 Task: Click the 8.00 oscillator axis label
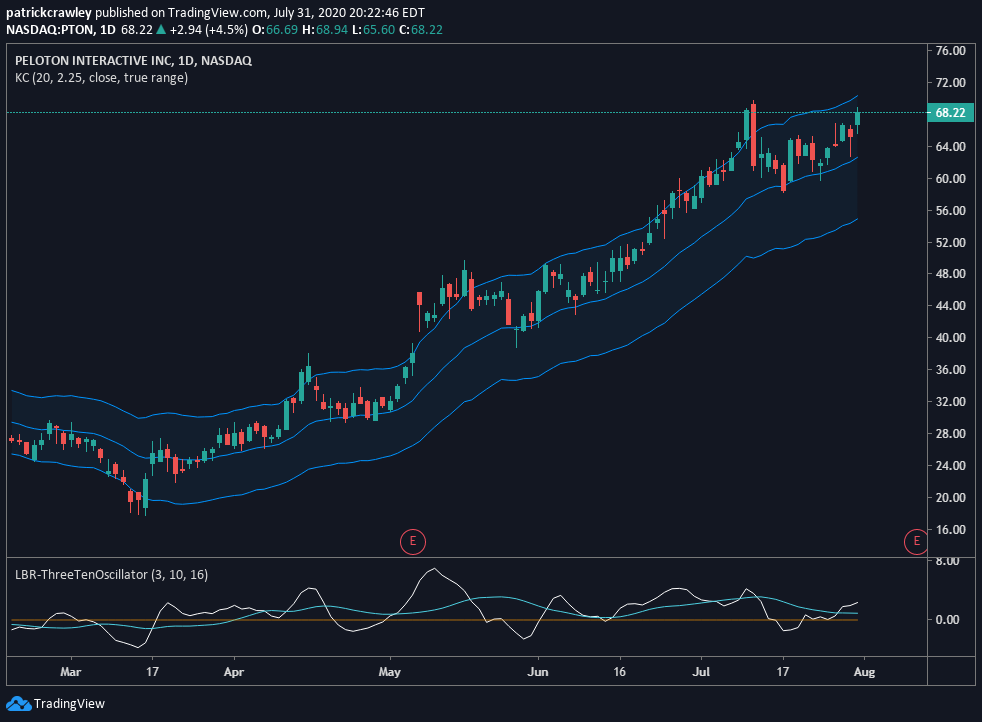pos(948,561)
